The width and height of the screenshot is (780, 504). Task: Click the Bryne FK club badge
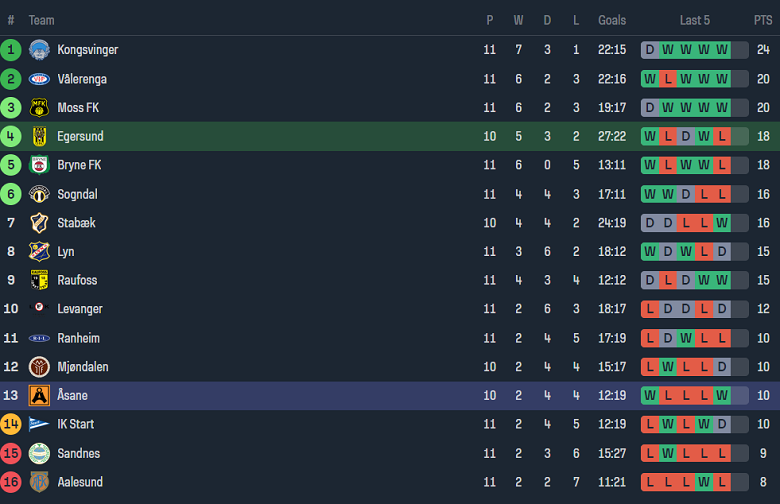point(39,165)
